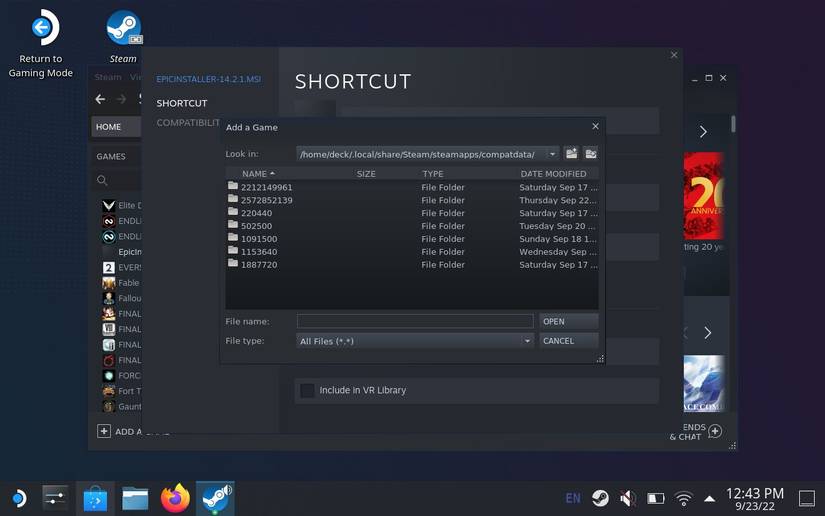825x516 pixels.
Task: Click the upper carousel next arrow in Steam
Action: click(703, 131)
